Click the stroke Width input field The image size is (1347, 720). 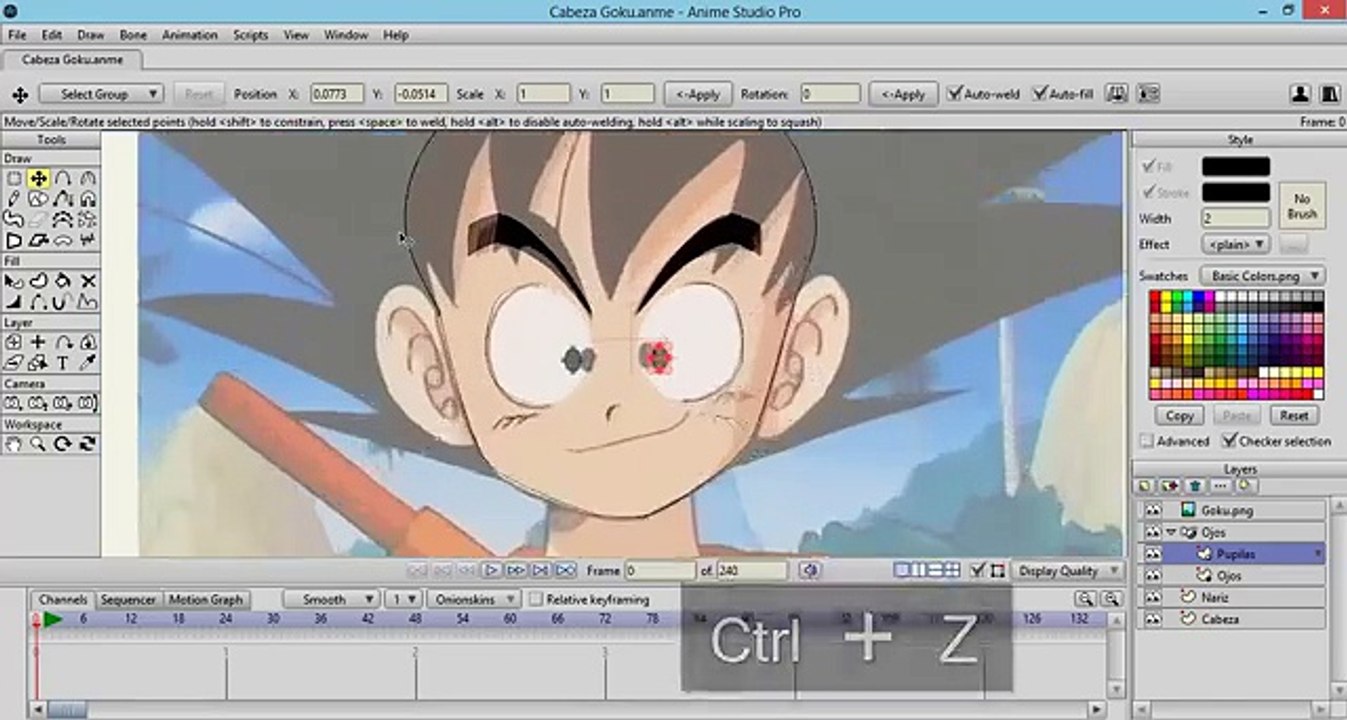[1236, 218]
